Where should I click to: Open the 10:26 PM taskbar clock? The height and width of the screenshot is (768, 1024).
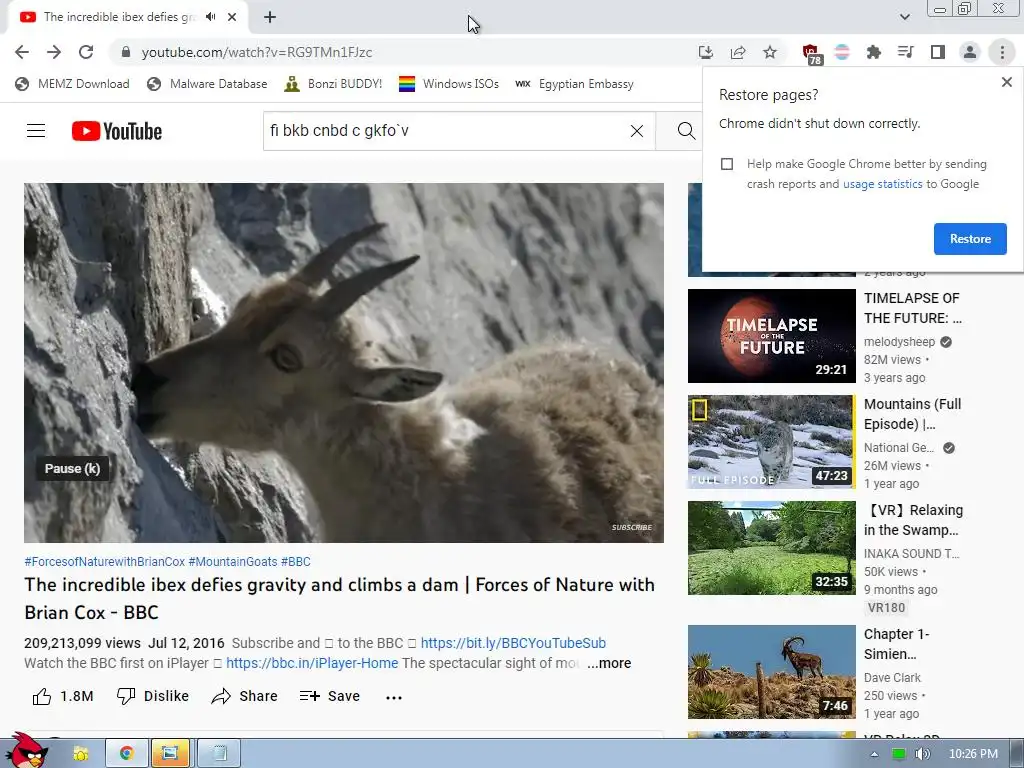point(973,754)
